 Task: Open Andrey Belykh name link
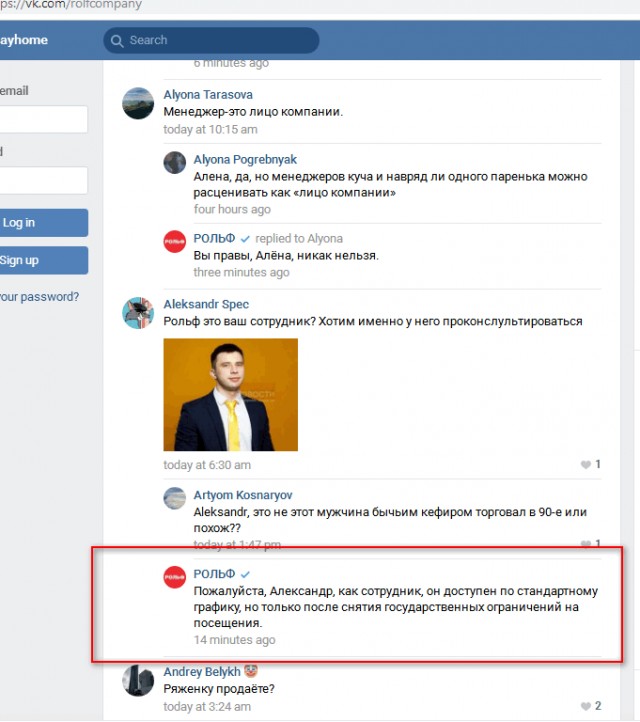pos(202,672)
